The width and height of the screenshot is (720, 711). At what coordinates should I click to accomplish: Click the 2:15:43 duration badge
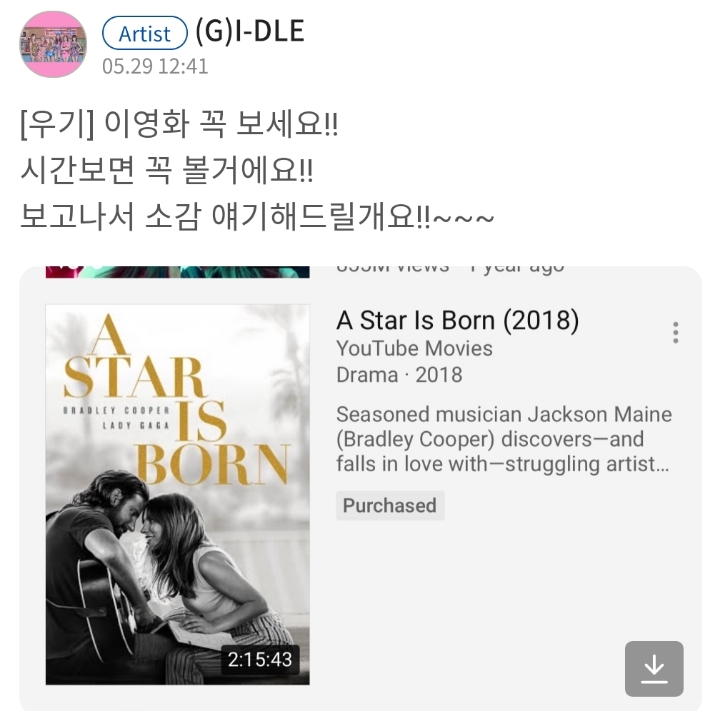click(x=260, y=660)
